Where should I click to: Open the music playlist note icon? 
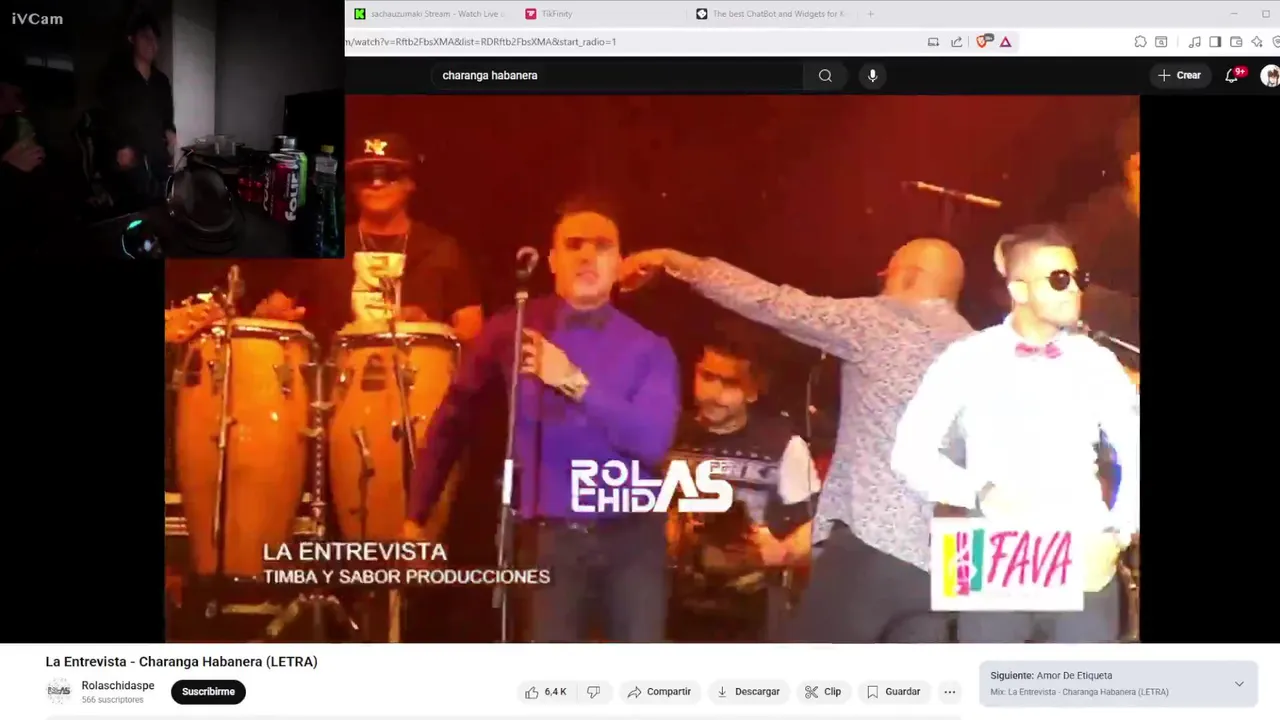[1195, 42]
